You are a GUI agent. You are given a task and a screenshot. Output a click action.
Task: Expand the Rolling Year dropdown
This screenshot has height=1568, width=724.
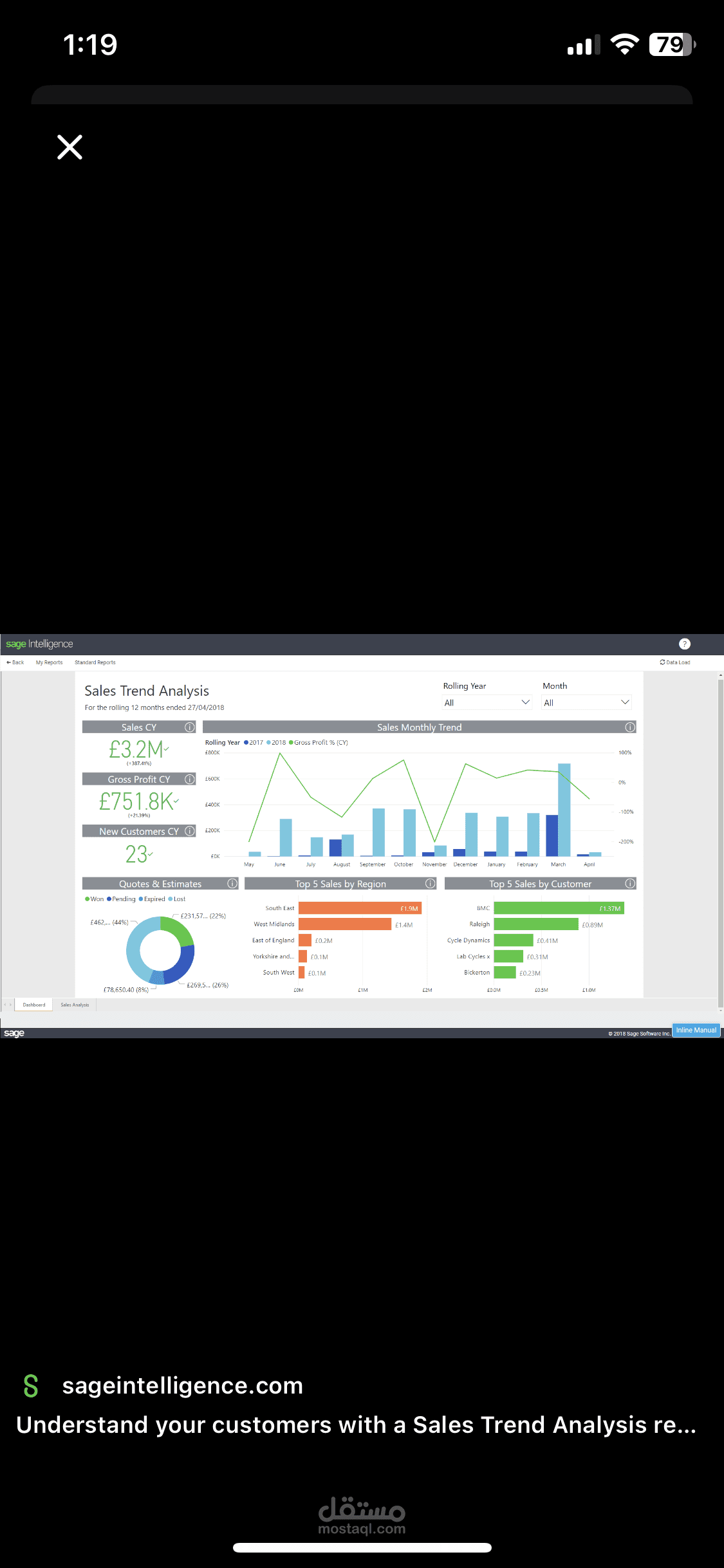point(487,702)
